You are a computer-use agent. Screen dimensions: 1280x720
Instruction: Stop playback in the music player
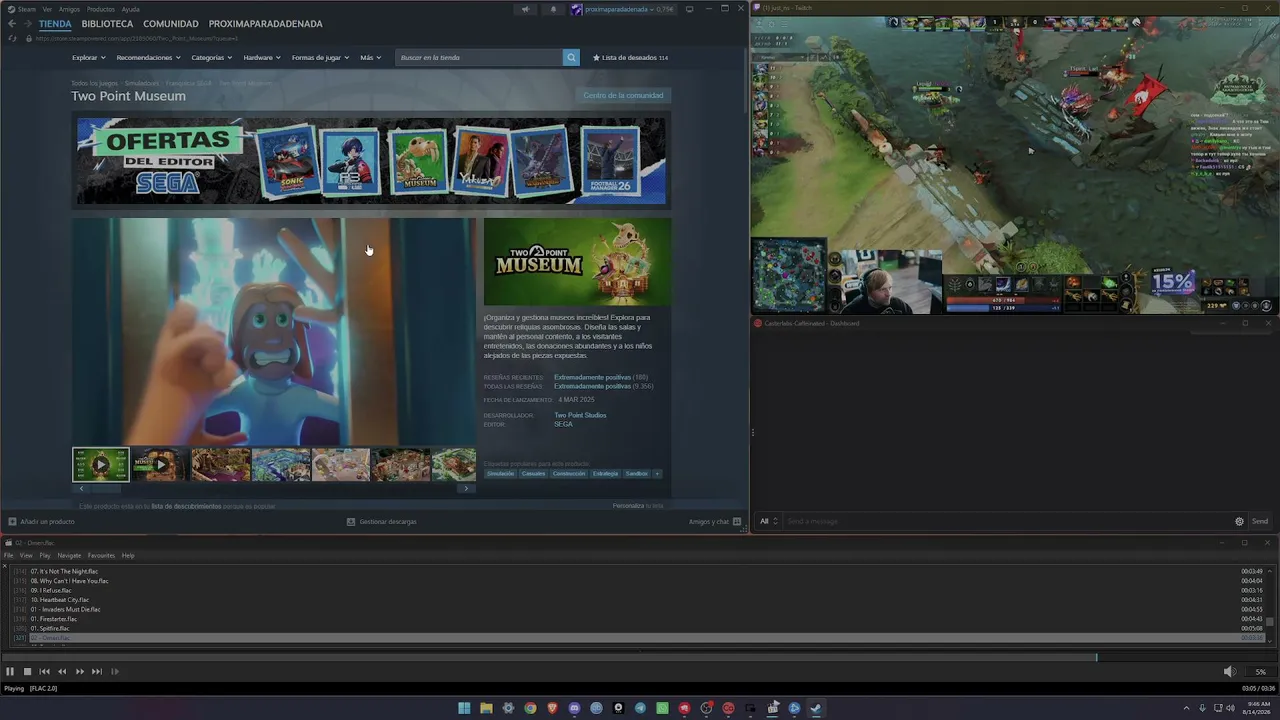coord(27,672)
